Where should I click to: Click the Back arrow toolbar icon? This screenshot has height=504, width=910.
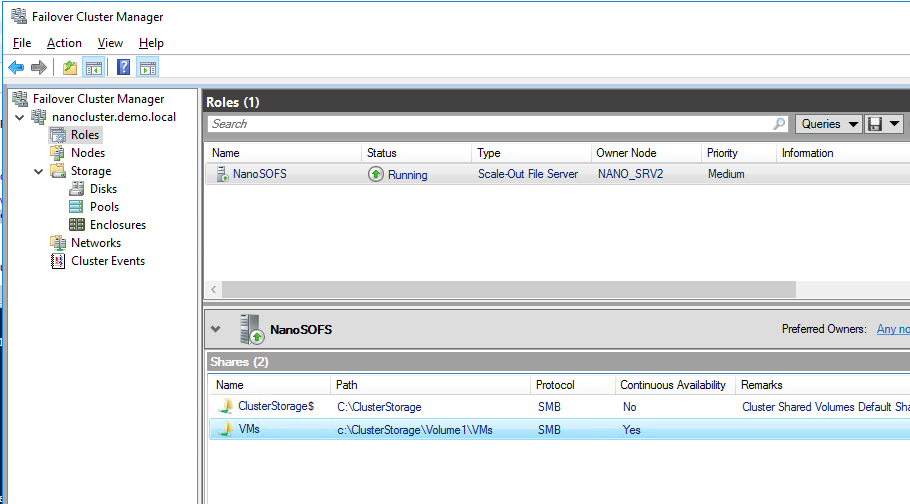(x=16, y=68)
